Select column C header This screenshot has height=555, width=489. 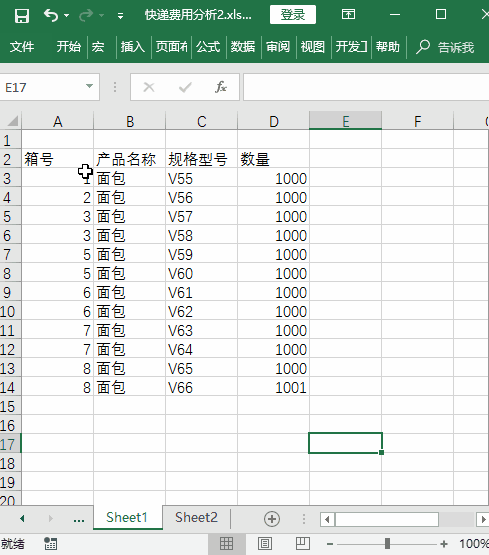[x=201, y=121]
